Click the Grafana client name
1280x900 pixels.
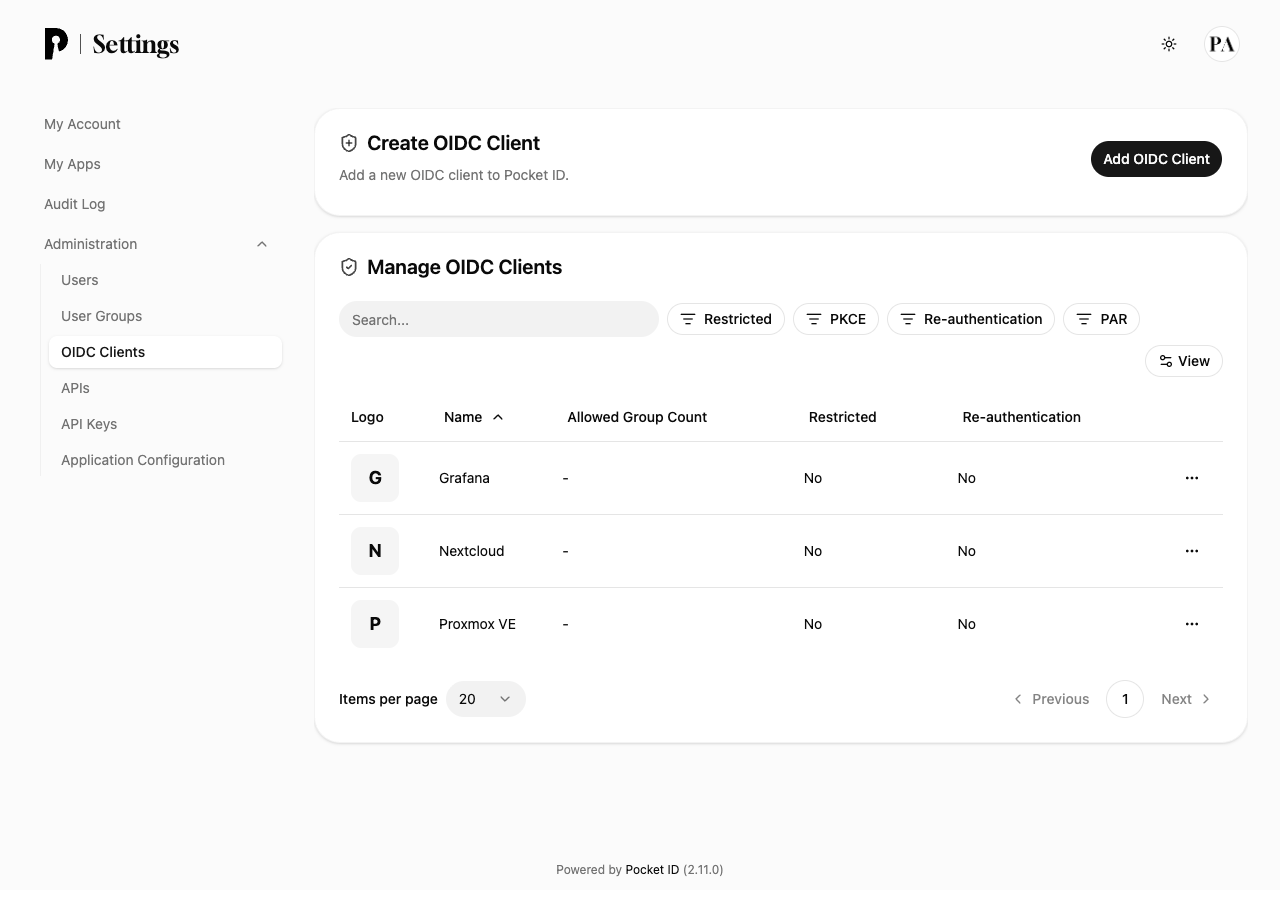(464, 478)
